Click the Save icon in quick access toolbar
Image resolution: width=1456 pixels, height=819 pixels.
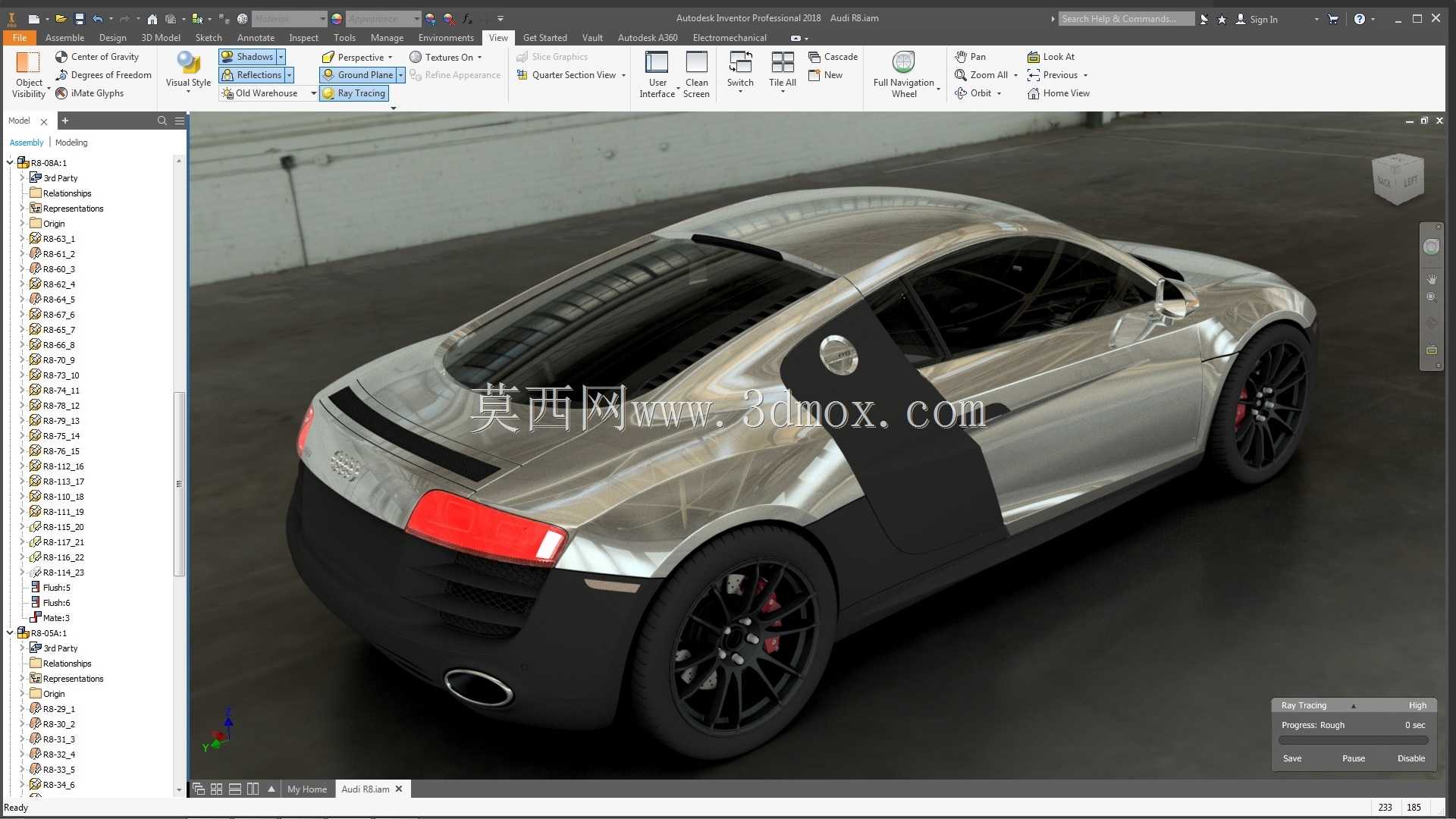coord(79,19)
